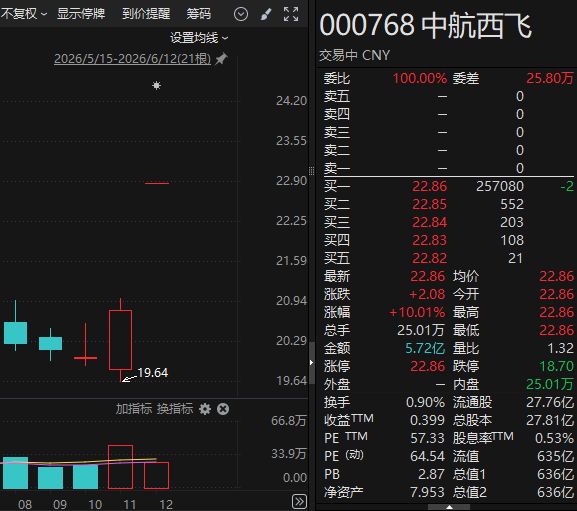
Task: Click the side panel collapse arrow
Action: click(x=311, y=363)
